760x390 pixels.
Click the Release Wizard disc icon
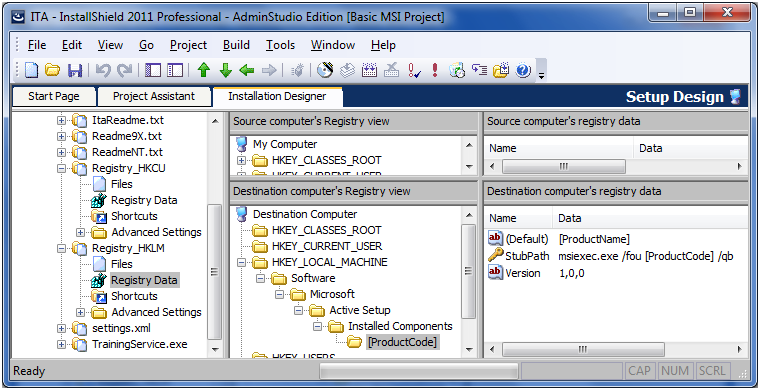point(325,71)
